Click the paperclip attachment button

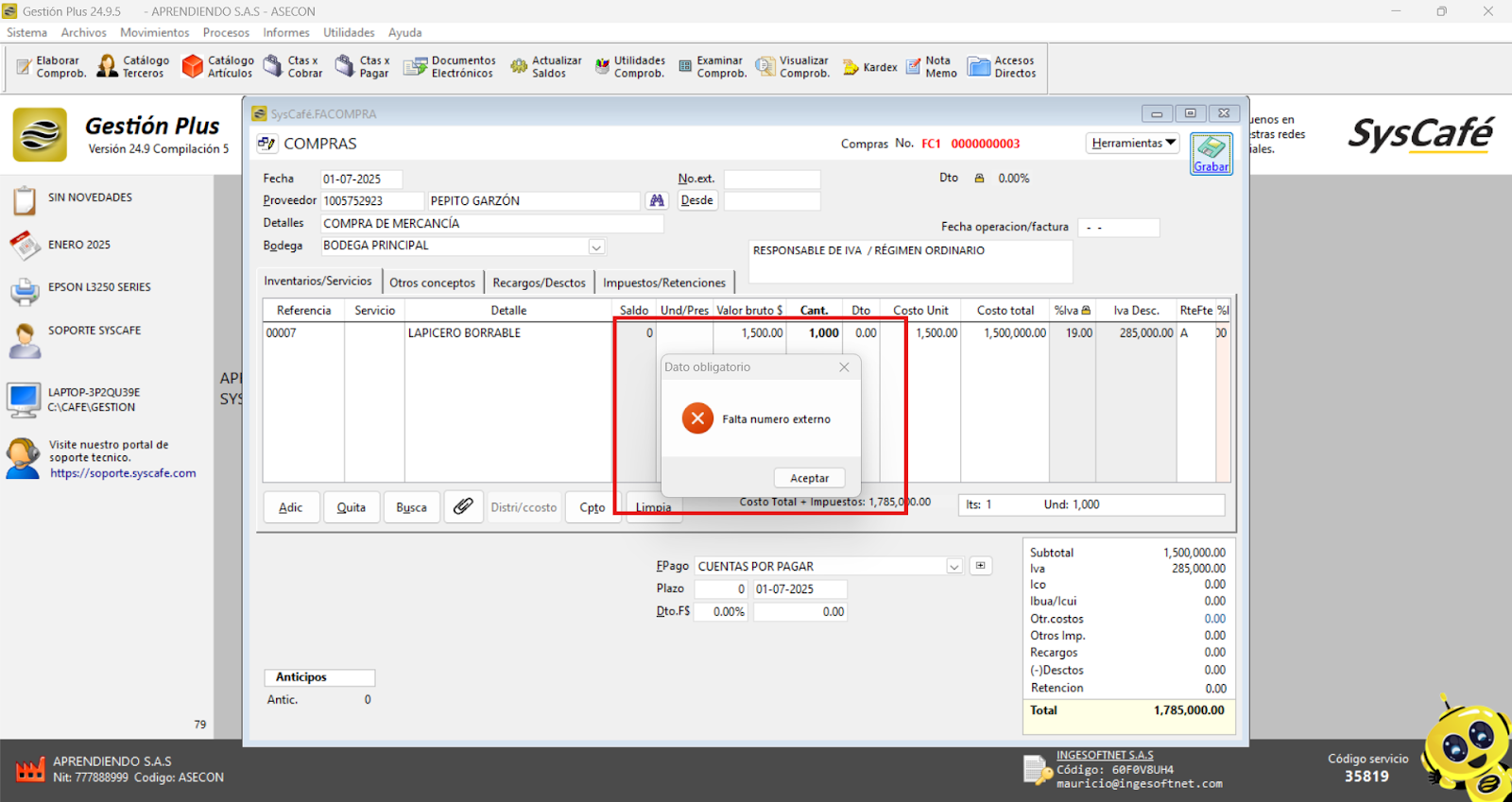click(x=463, y=506)
